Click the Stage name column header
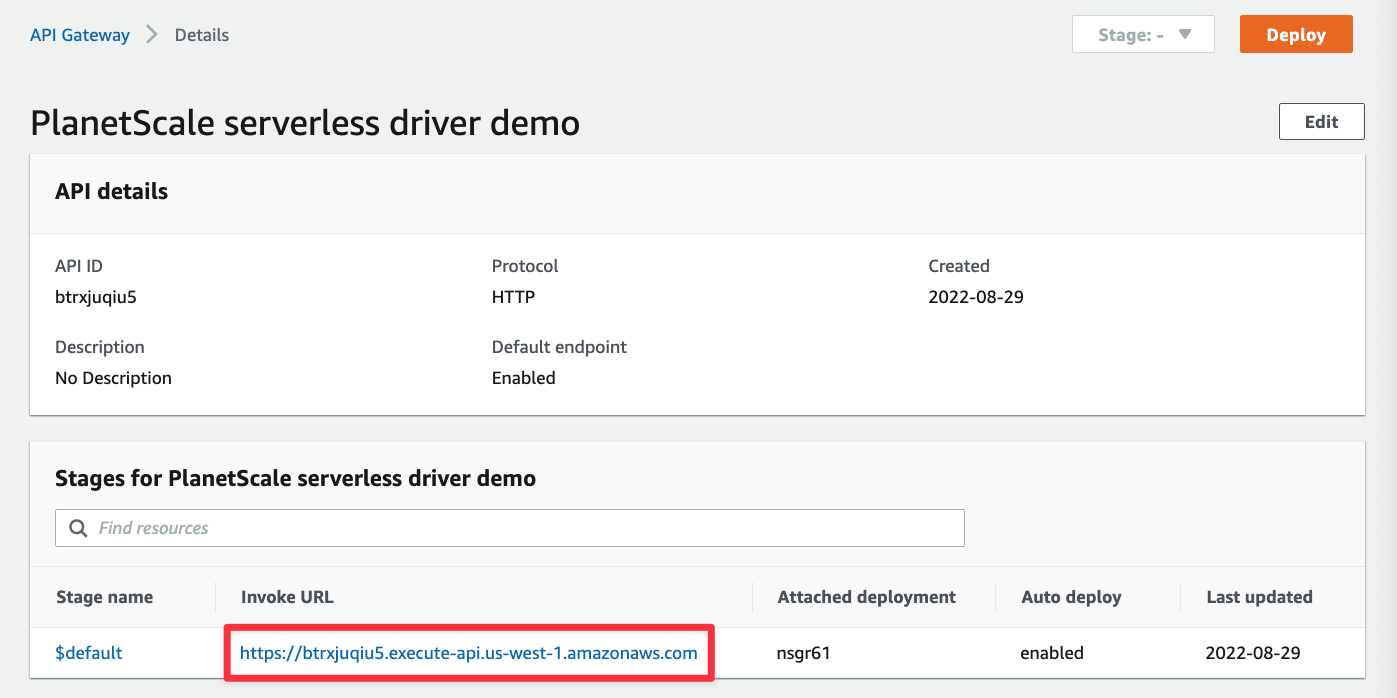 pyautogui.click(x=104, y=597)
